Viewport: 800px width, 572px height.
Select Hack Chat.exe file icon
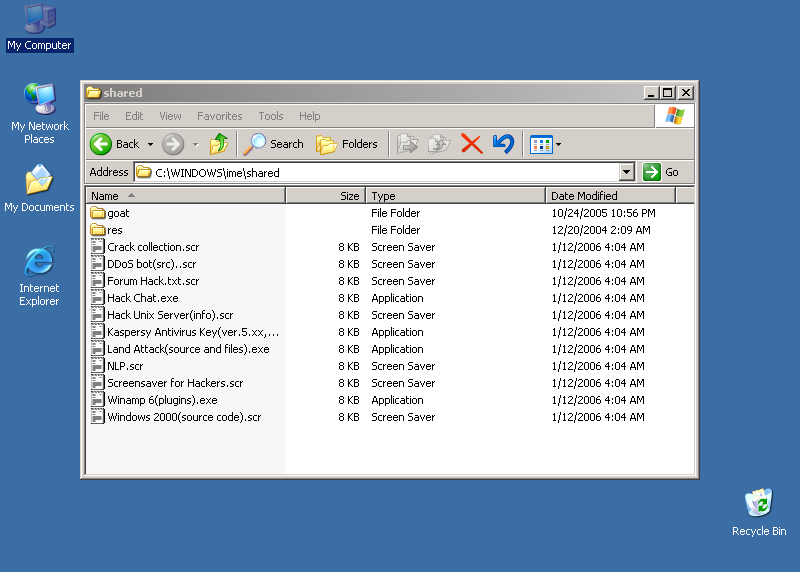point(97,297)
